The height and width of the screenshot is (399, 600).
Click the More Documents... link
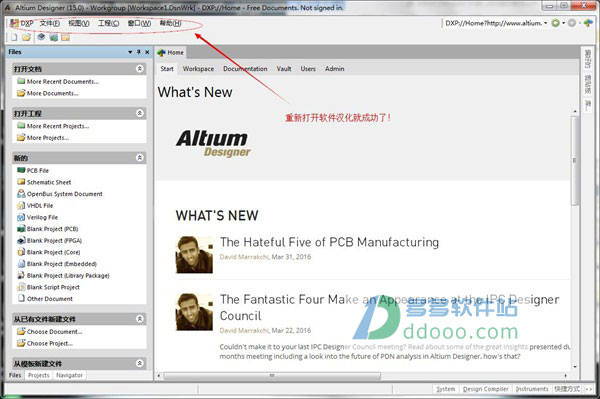coord(52,93)
